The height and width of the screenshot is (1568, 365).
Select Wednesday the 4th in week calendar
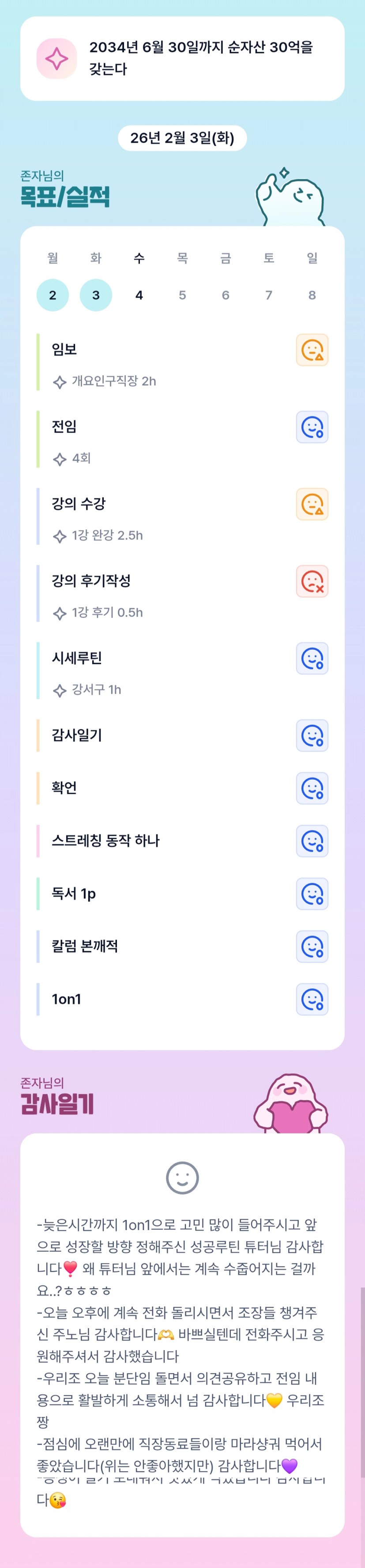point(139,295)
